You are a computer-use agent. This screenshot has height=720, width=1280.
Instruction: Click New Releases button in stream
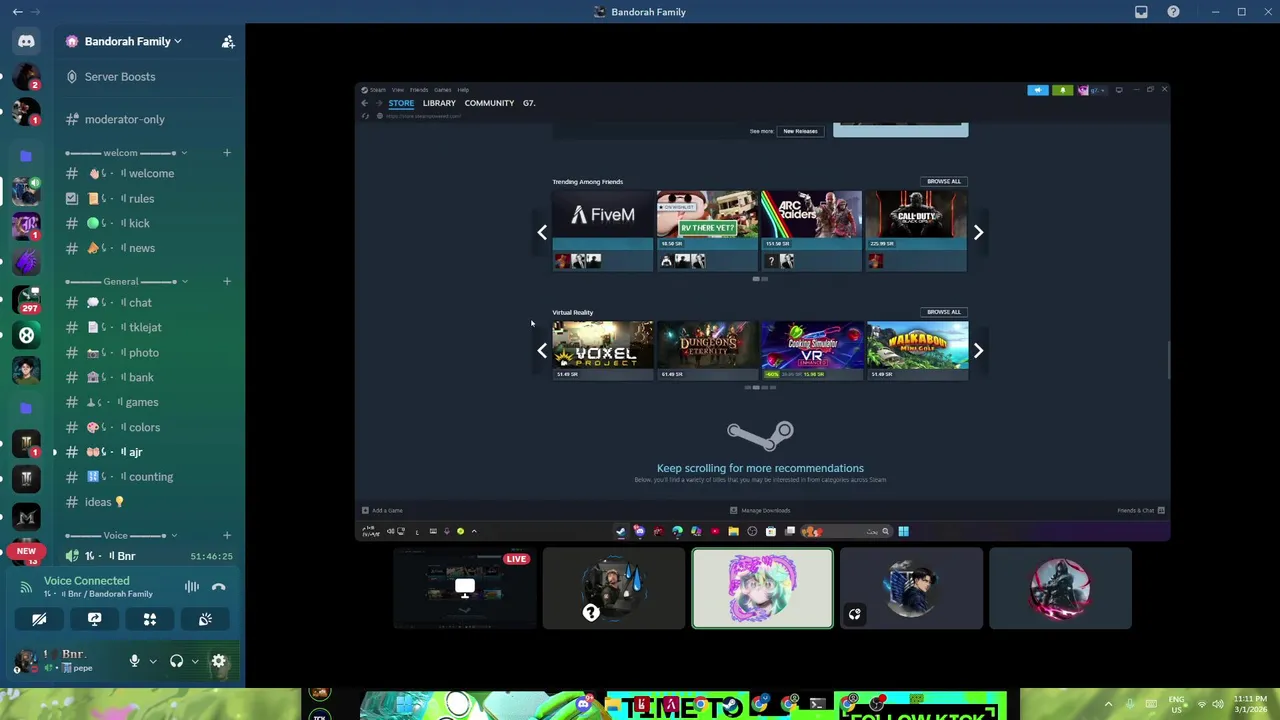click(800, 131)
